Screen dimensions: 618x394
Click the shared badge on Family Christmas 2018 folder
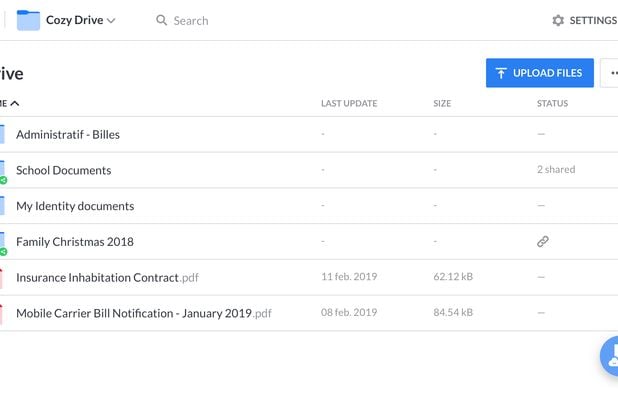coord(4,252)
